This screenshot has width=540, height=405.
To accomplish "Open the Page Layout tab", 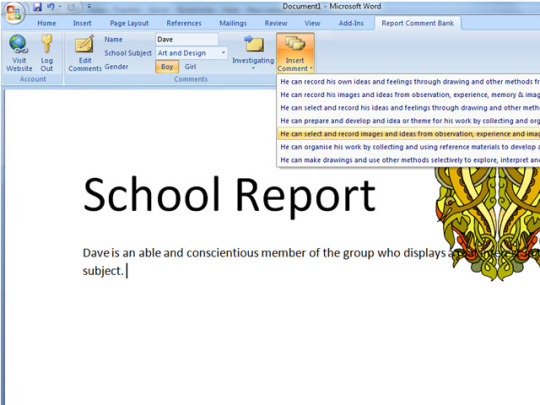I will tap(129, 23).
